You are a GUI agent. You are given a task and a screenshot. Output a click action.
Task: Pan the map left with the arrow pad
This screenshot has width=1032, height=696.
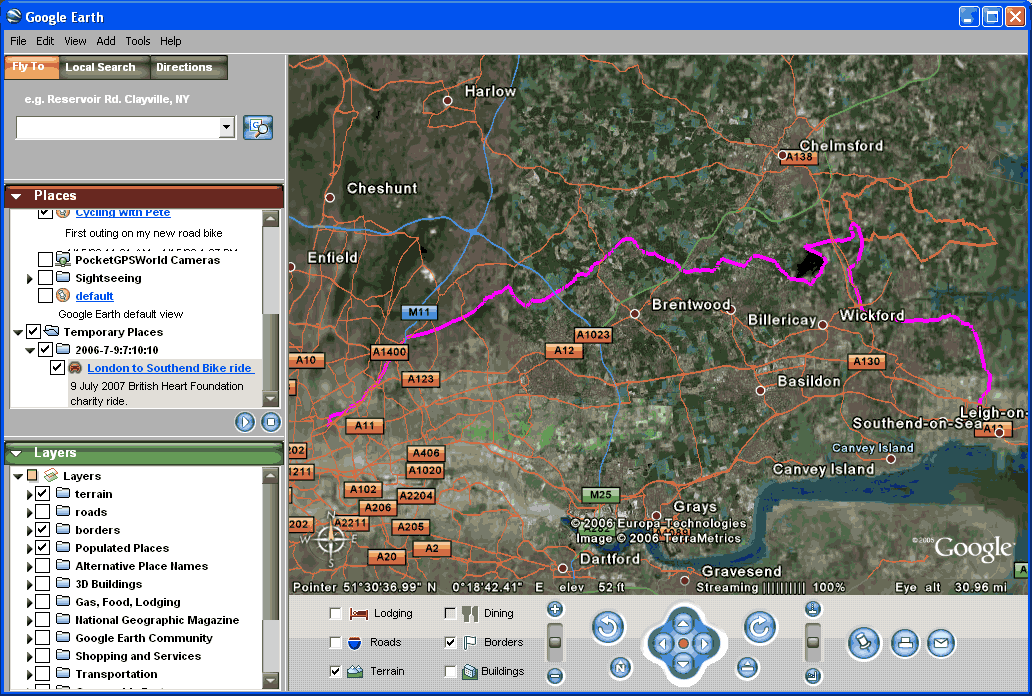662,643
